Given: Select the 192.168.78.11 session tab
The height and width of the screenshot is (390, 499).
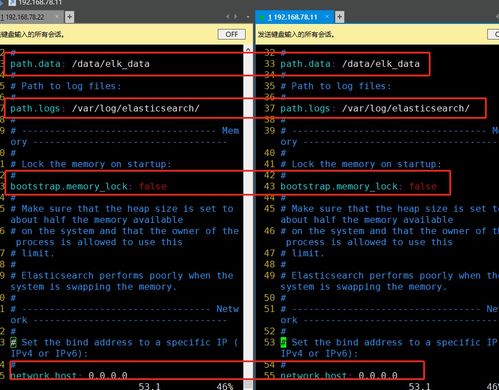Looking at the screenshot, I should click(292, 17).
